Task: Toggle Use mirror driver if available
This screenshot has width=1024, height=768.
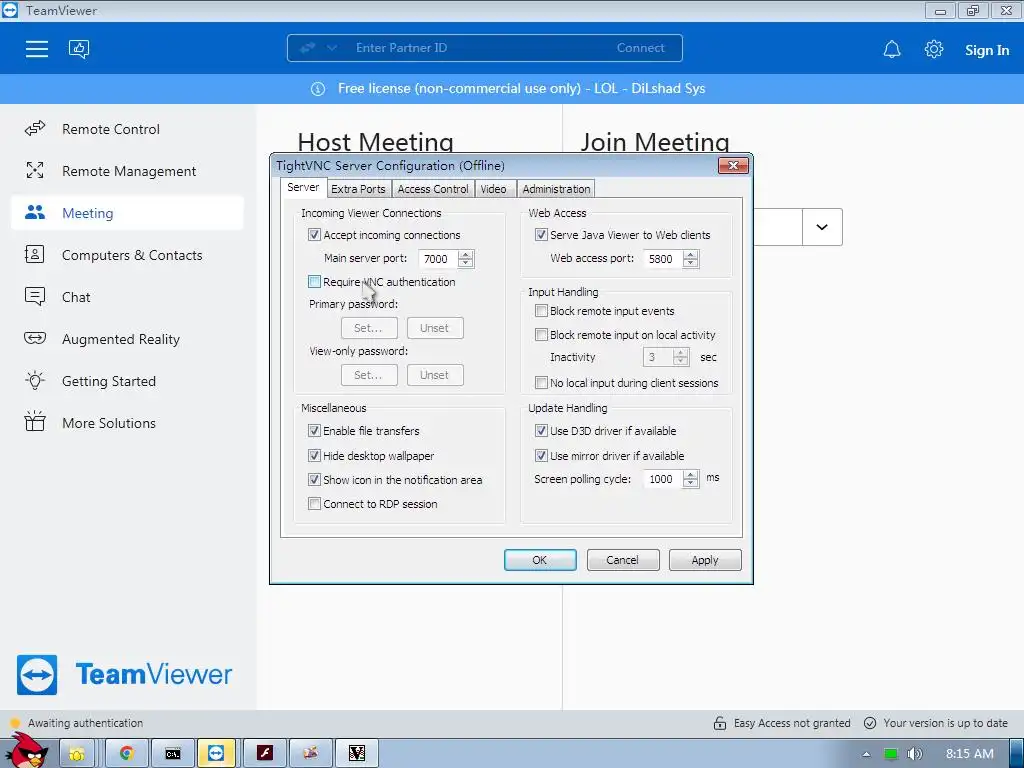Action: 541,455
